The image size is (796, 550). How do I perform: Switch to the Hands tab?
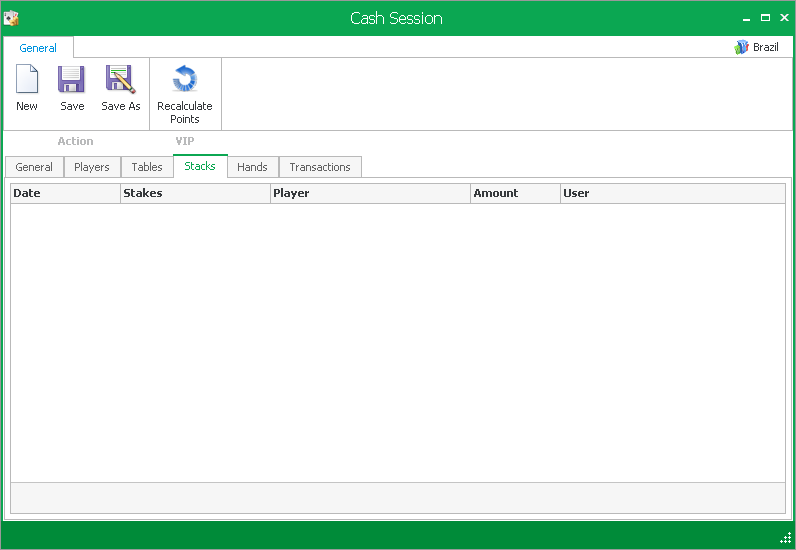point(252,167)
